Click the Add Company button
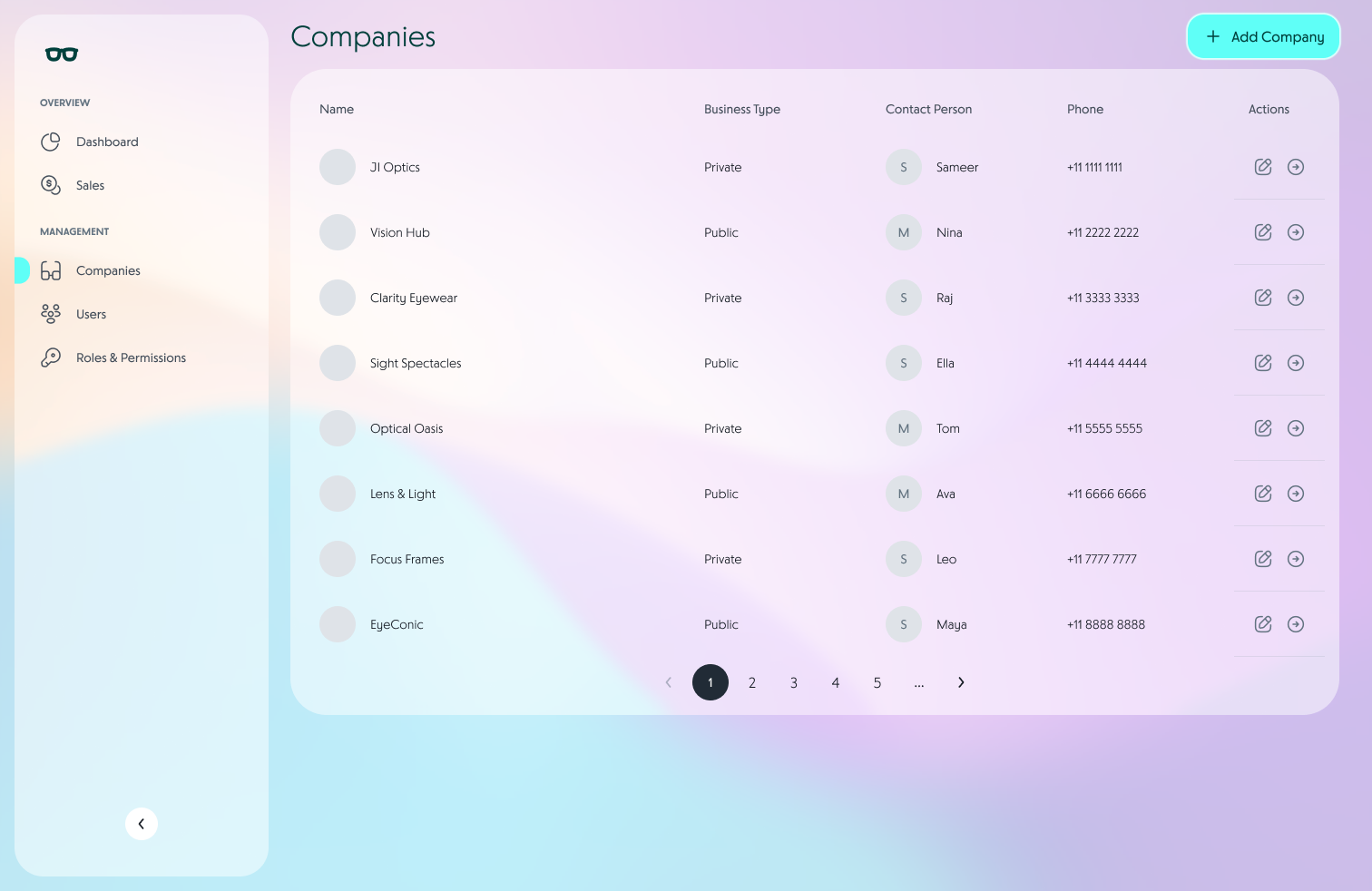This screenshot has width=1372, height=891. [1263, 36]
